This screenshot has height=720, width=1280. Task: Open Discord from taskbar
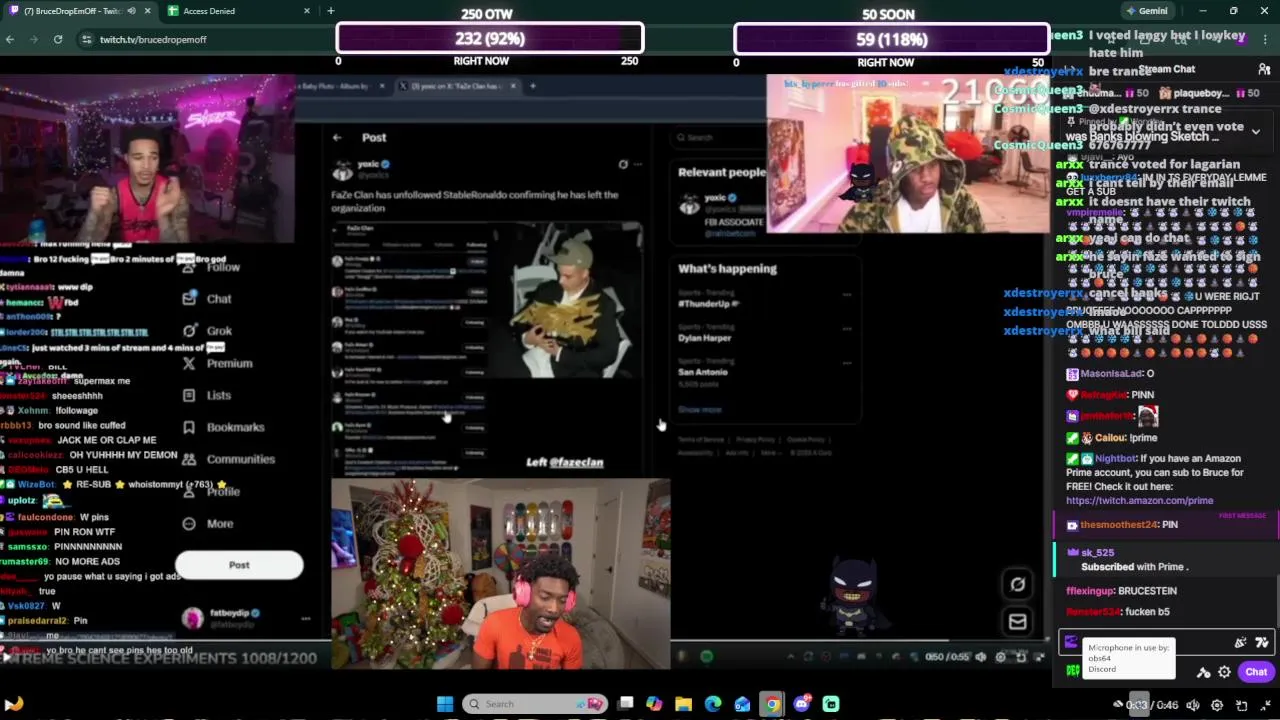pyautogui.click(x=801, y=704)
